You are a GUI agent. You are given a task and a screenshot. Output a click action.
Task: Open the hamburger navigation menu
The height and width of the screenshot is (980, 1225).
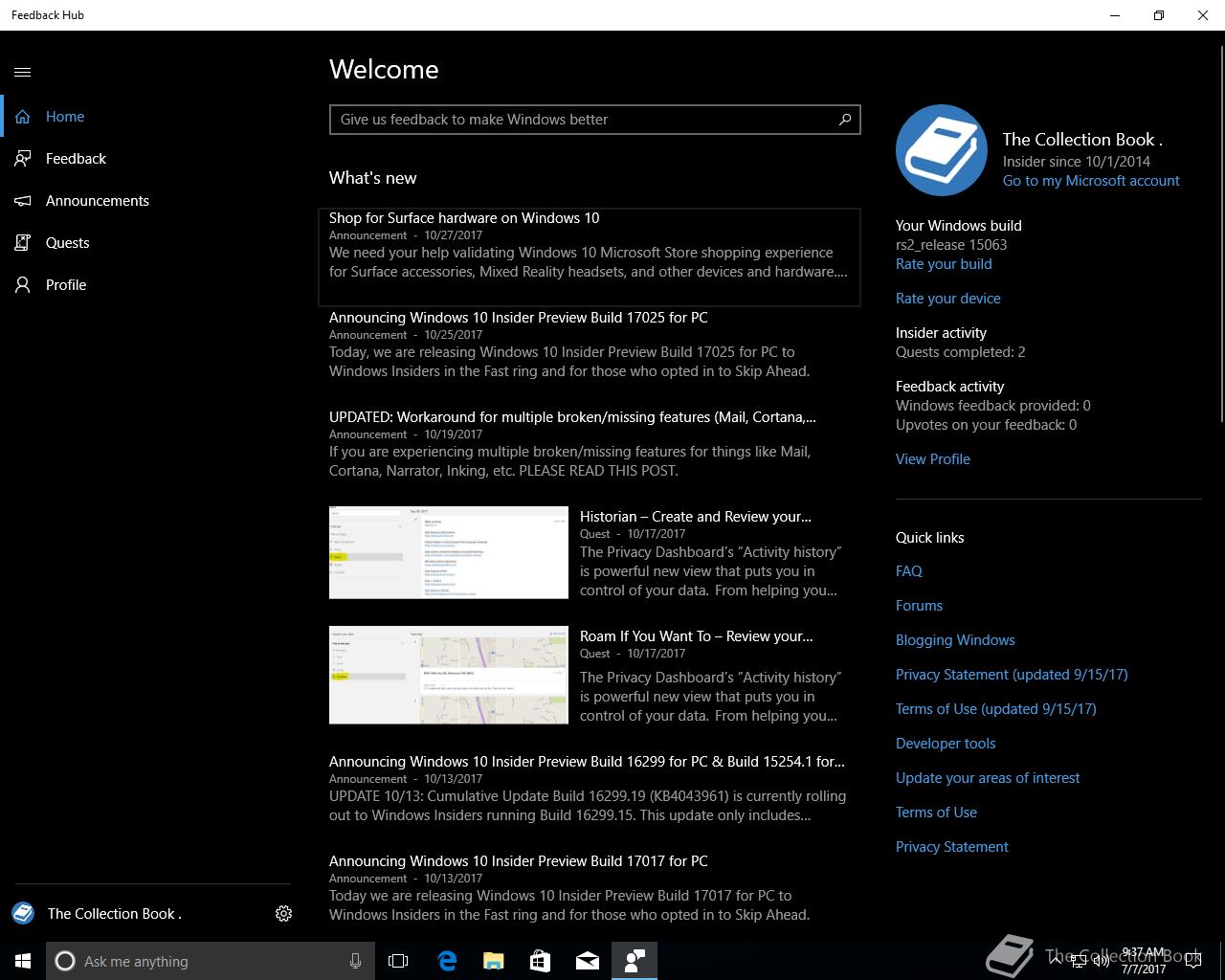pyautogui.click(x=23, y=72)
